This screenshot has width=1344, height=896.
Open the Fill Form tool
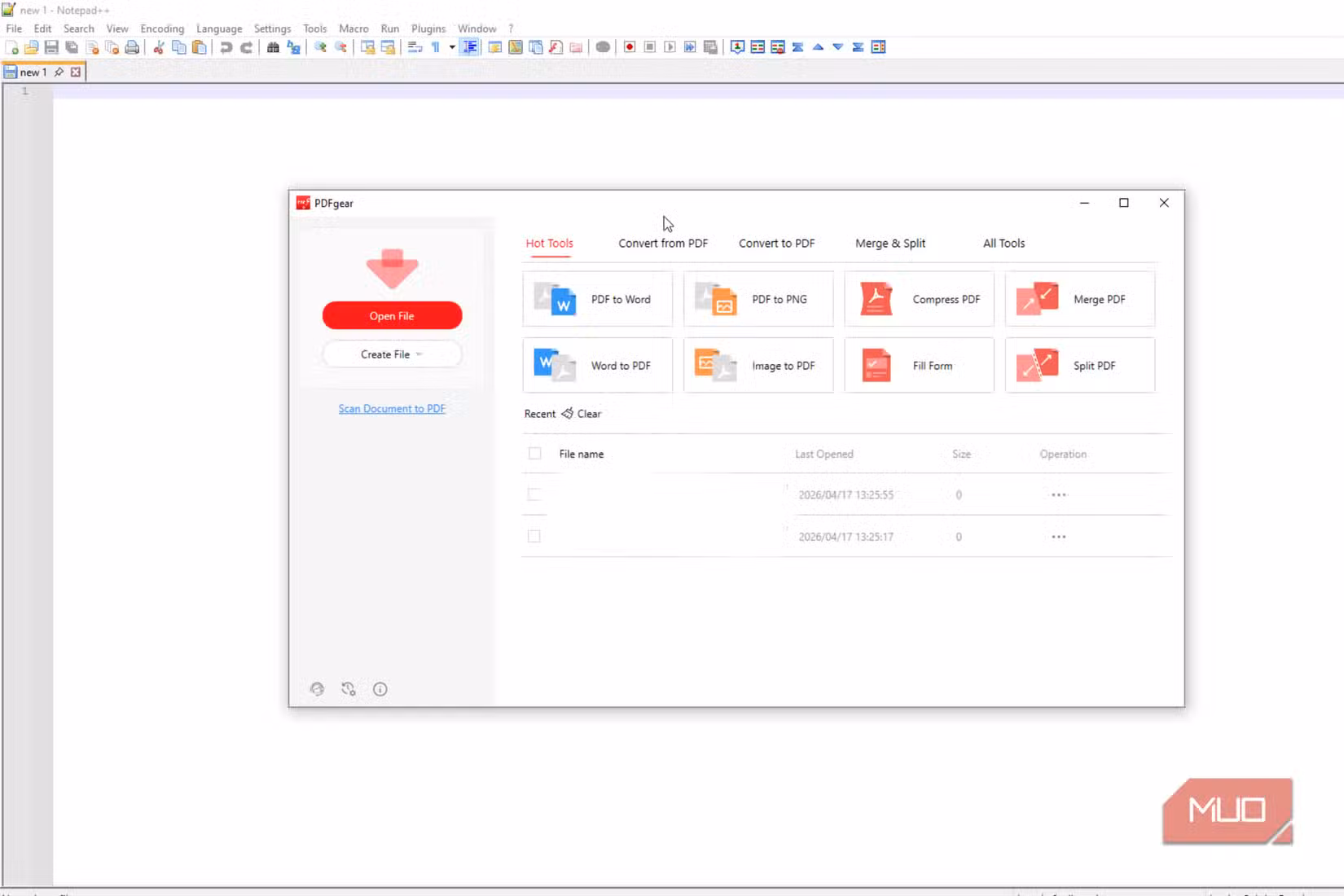919,366
